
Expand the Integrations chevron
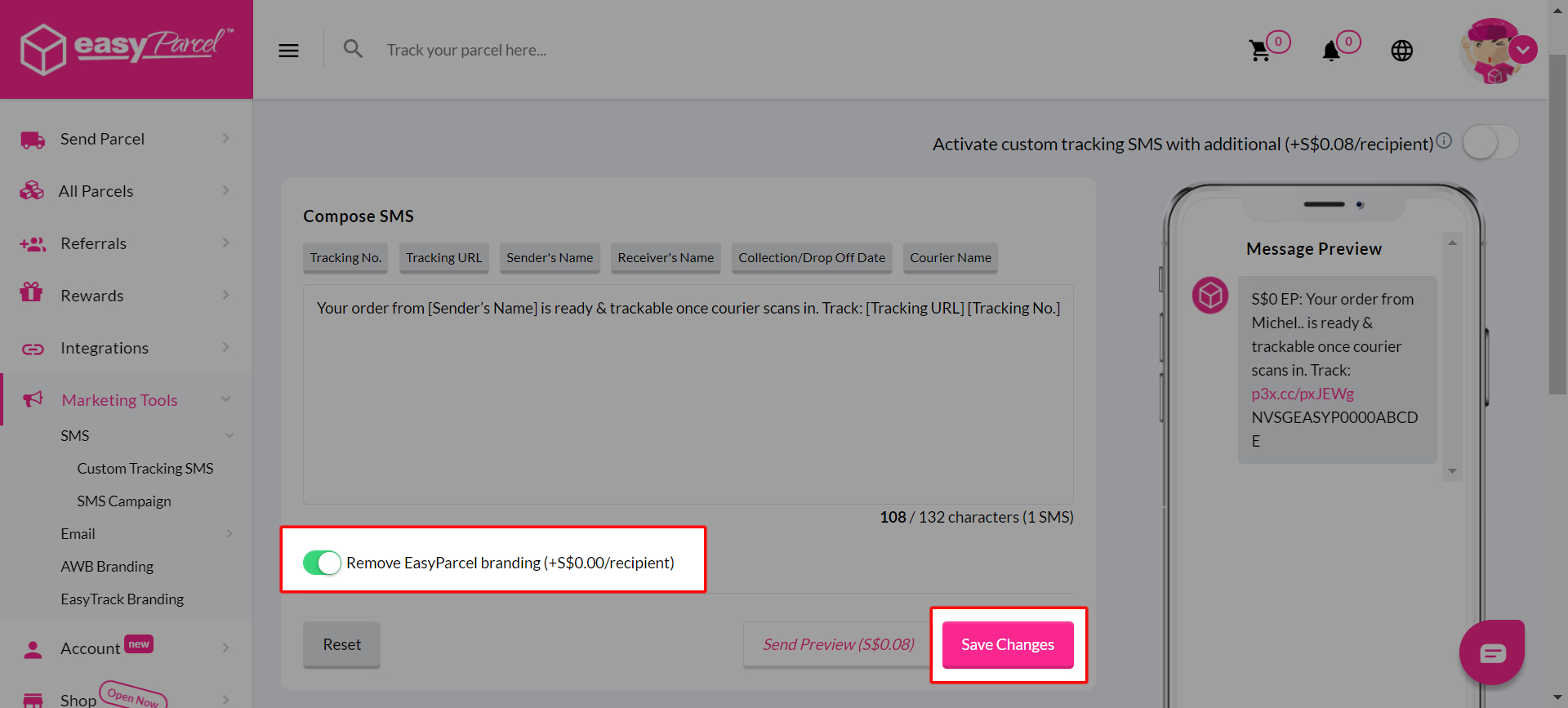(226, 347)
